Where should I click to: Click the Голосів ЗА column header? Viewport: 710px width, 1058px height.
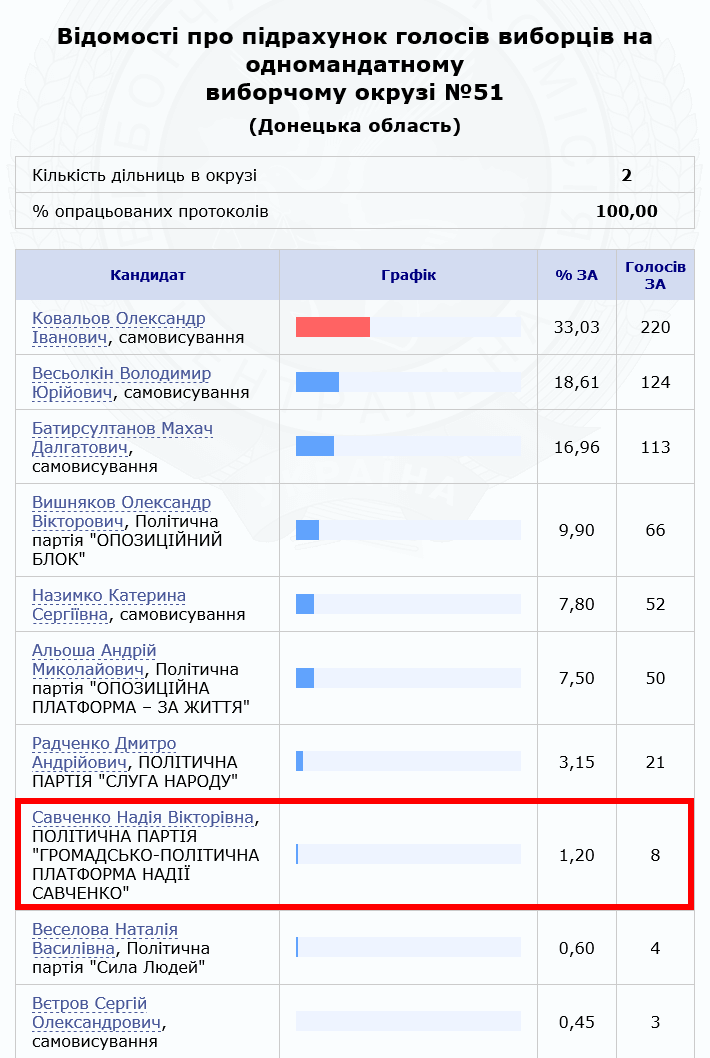[655, 275]
